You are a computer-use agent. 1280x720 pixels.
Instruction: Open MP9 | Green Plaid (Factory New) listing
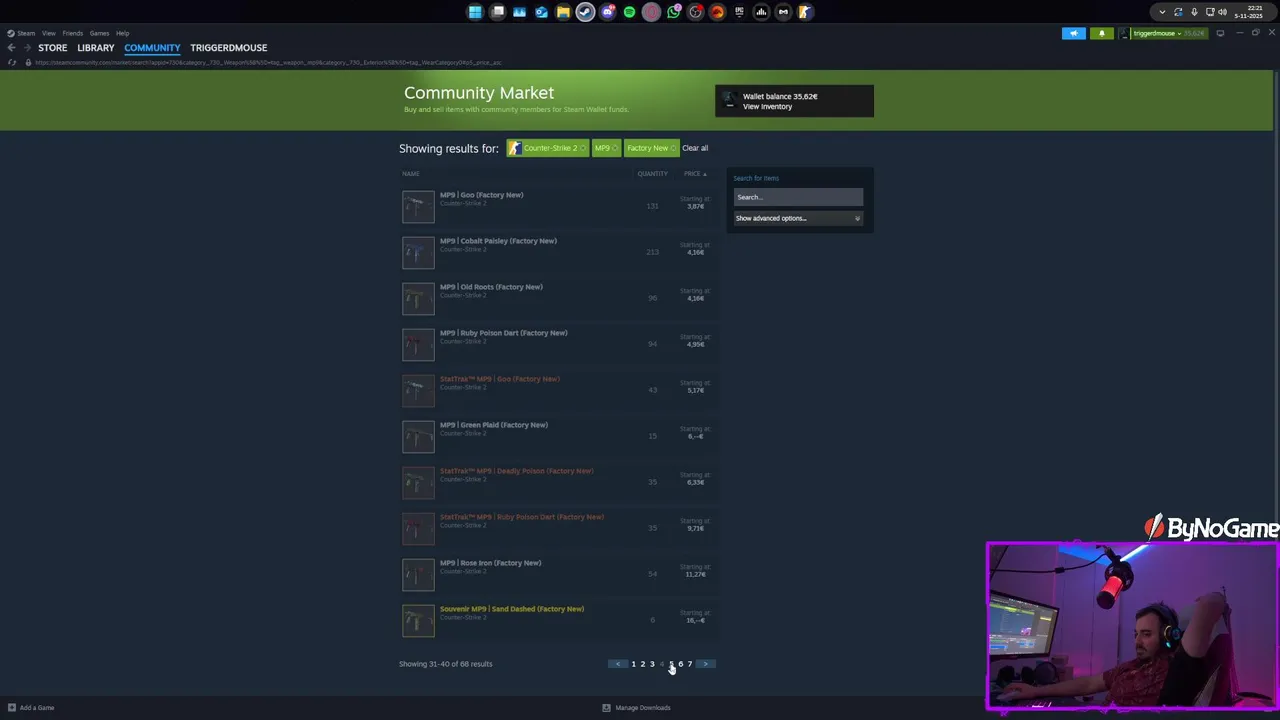pyautogui.click(x=558, y=436)
